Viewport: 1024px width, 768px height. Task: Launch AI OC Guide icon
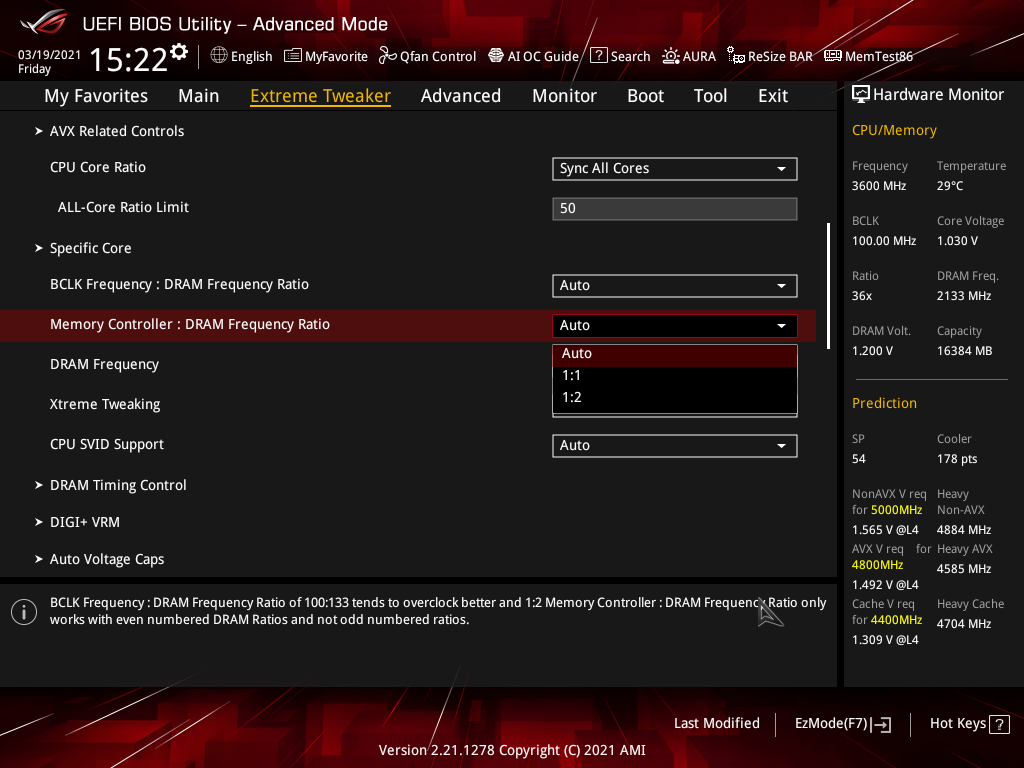(496, 56)
